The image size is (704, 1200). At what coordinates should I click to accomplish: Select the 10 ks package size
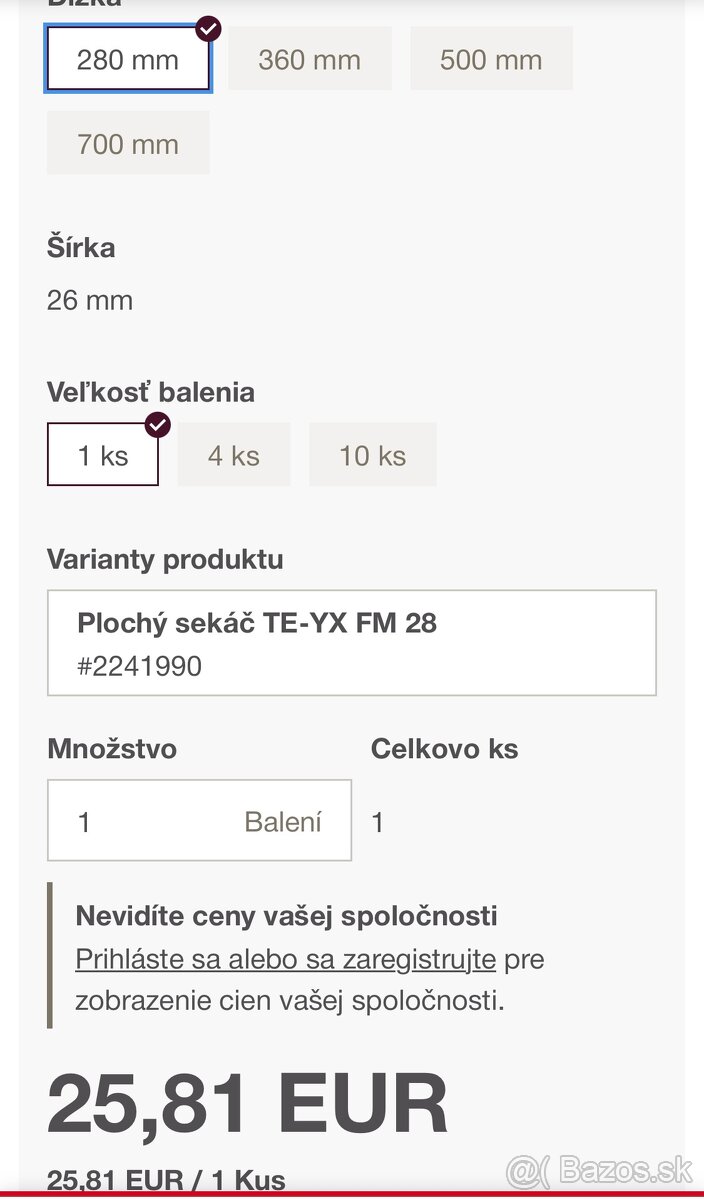(372, 456)
